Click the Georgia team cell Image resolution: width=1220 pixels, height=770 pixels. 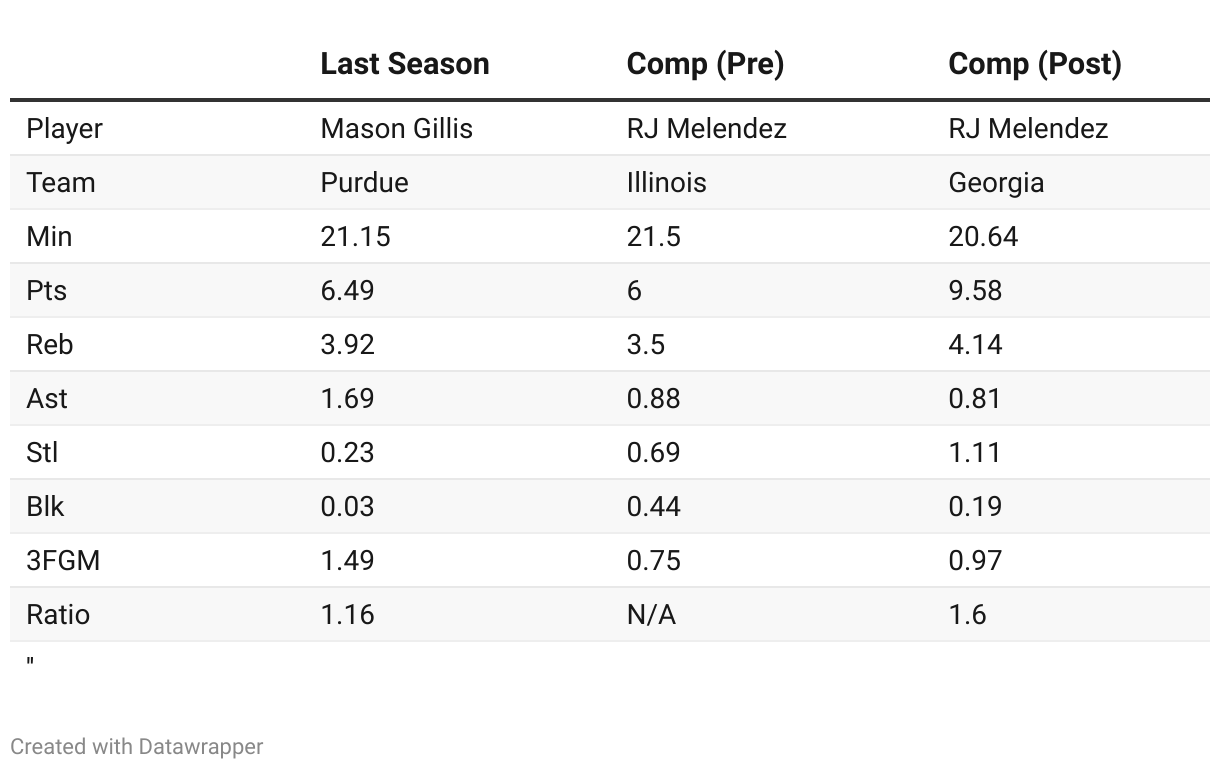996,183
